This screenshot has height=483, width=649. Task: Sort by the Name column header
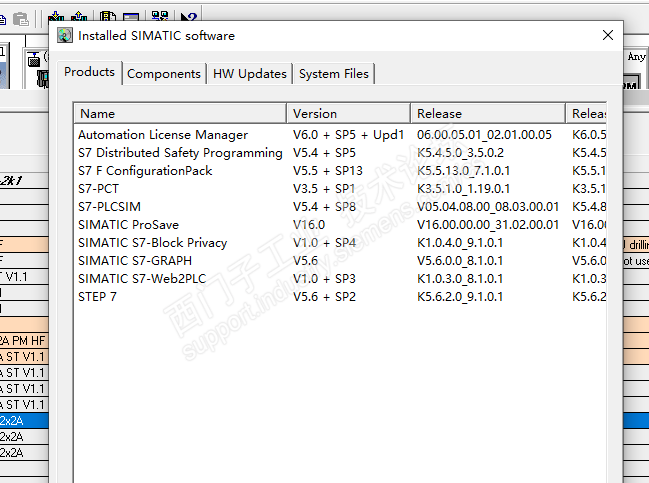[x=180, y=113]
